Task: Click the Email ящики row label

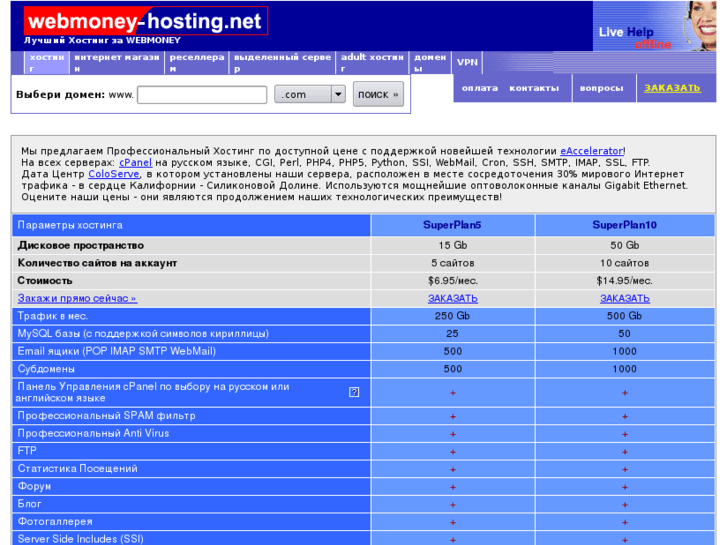Action: (x=117, y=351)
